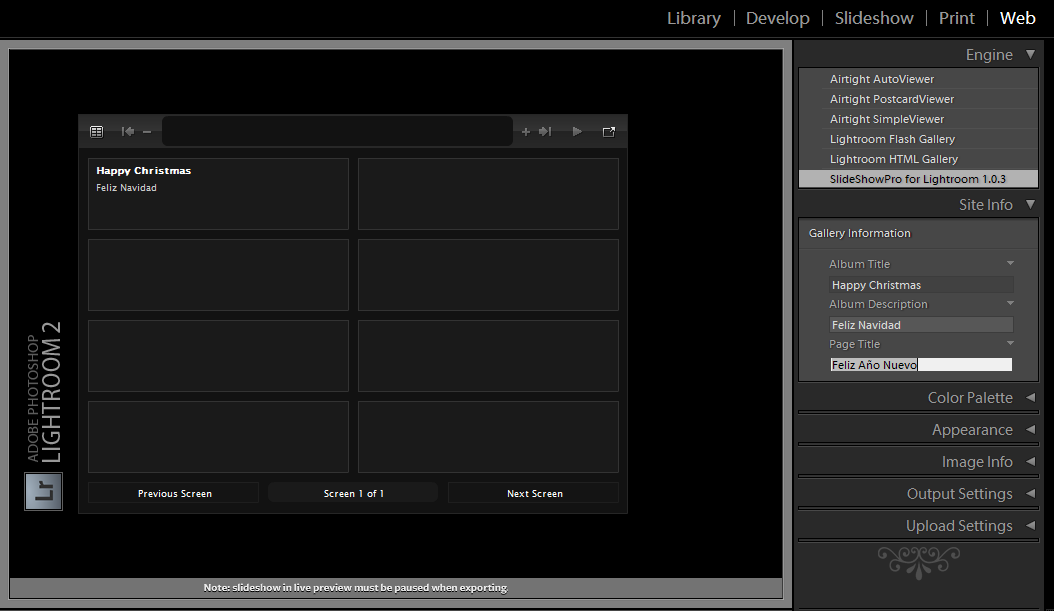Click the Previous Screen button
The width and height of the screenshot is (1054, 611).
point(173,493)
